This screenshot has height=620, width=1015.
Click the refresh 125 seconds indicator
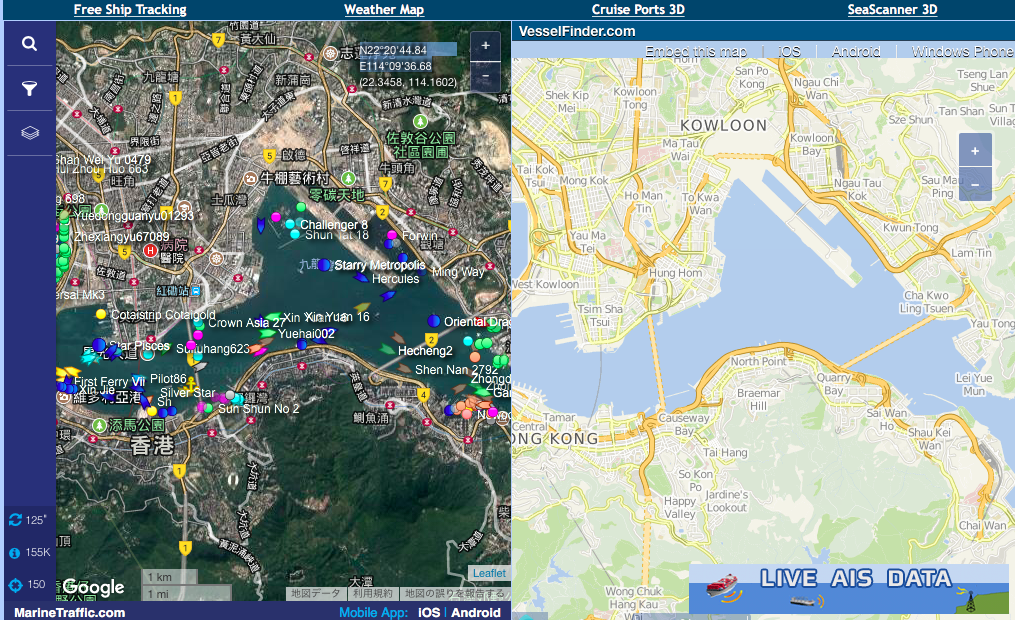coord(27,520)
